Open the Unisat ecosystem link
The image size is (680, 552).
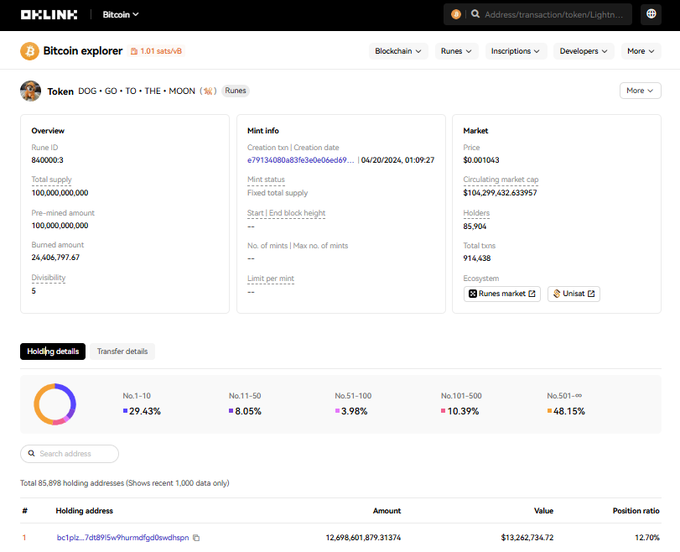click(573, 294)
